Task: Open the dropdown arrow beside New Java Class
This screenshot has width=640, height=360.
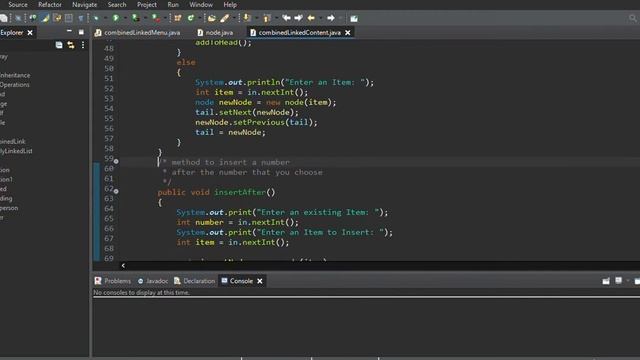Action: point(200,18)
